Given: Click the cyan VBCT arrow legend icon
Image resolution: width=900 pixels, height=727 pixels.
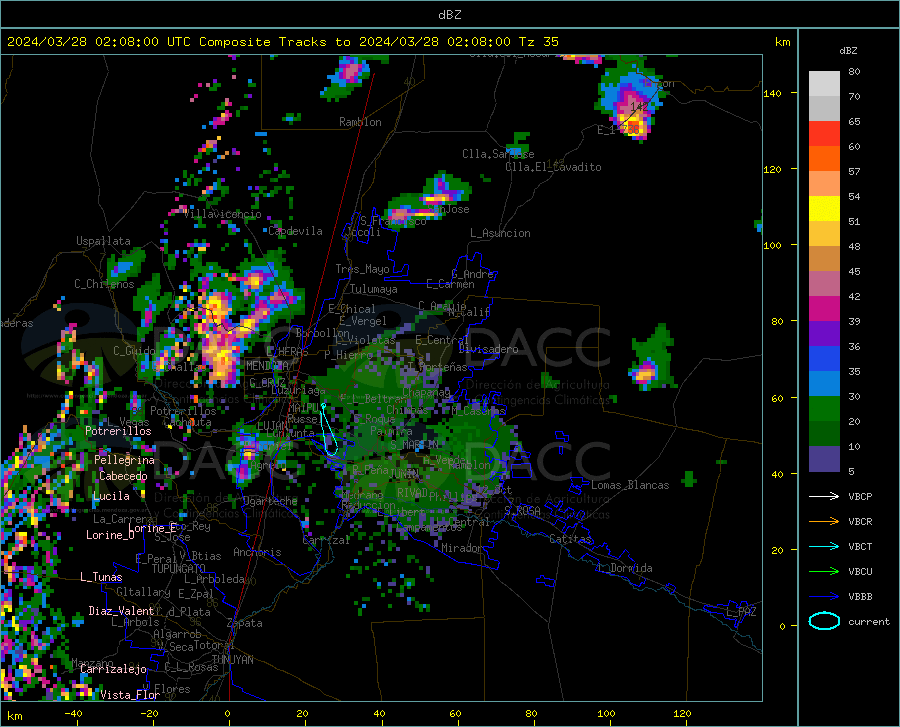Looking at the screenshot, I should click(824, 546).
